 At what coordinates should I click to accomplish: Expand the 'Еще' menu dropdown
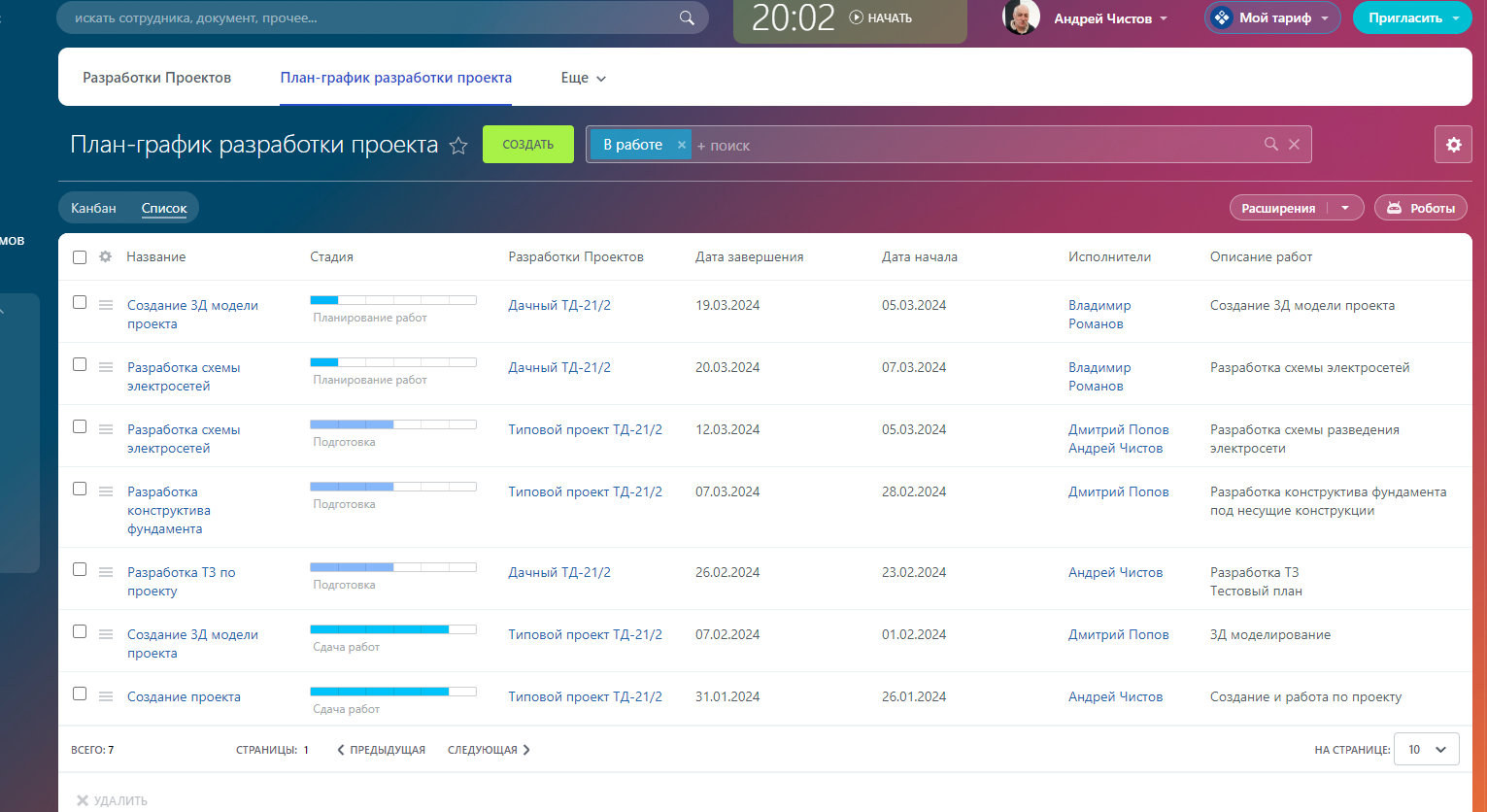(583, 78)
